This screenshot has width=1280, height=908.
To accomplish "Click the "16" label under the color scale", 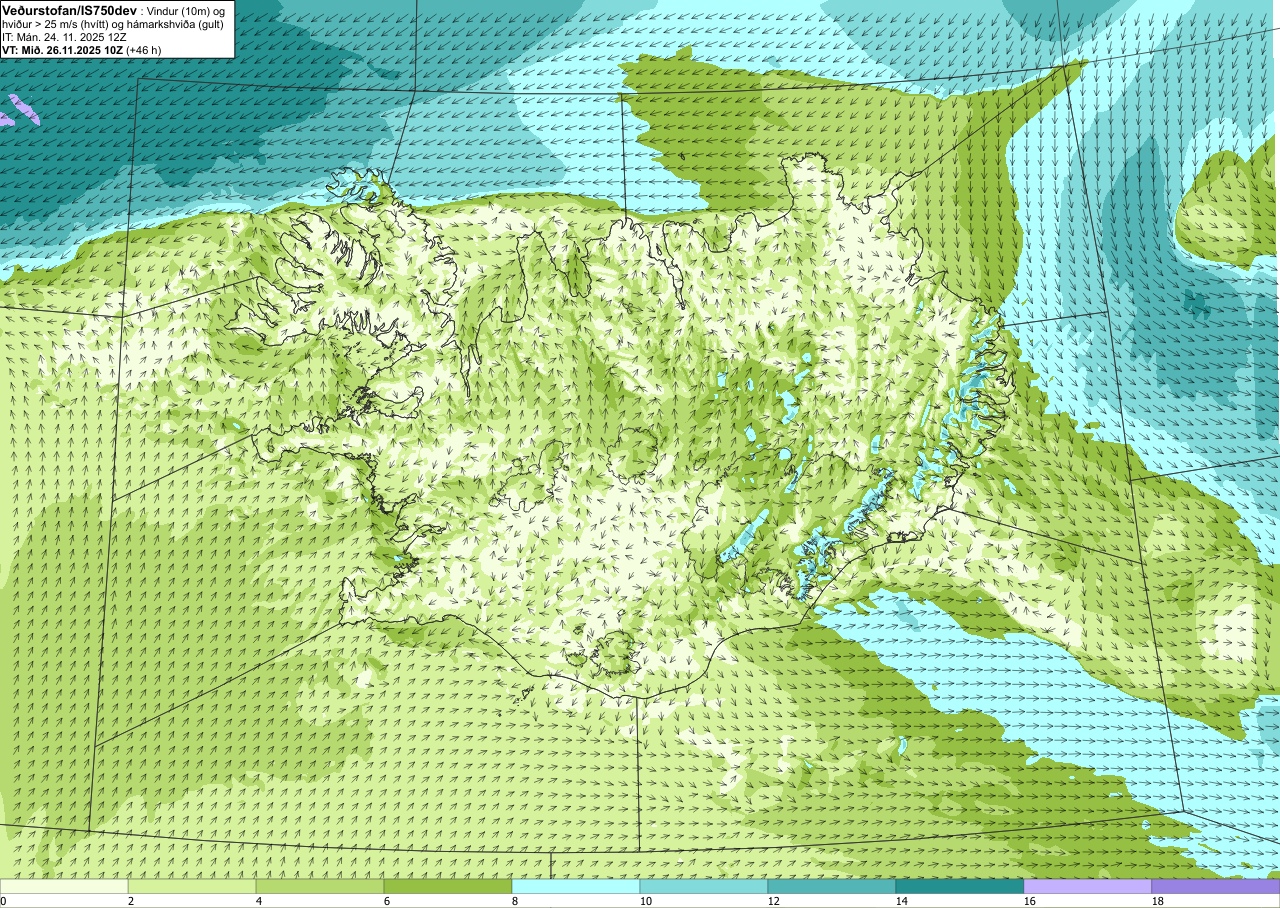I will coord(1030,901).
